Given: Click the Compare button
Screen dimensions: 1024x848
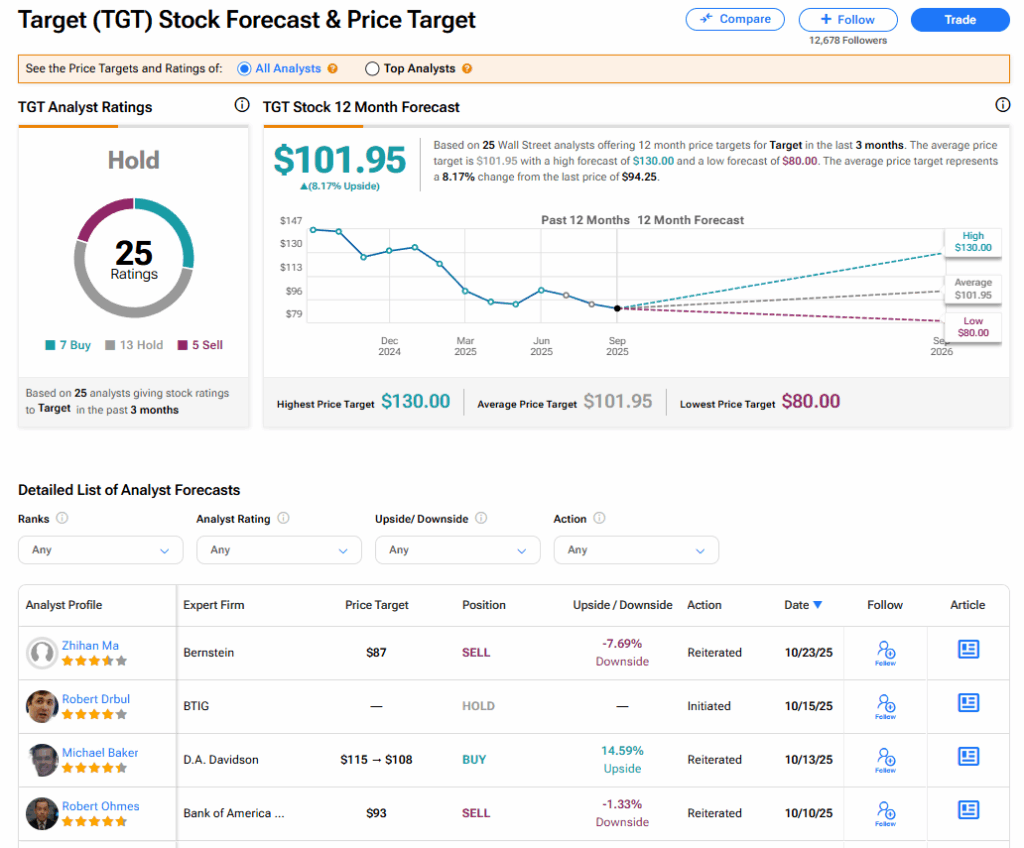Looking at the screenshot, I should (735, 19).
